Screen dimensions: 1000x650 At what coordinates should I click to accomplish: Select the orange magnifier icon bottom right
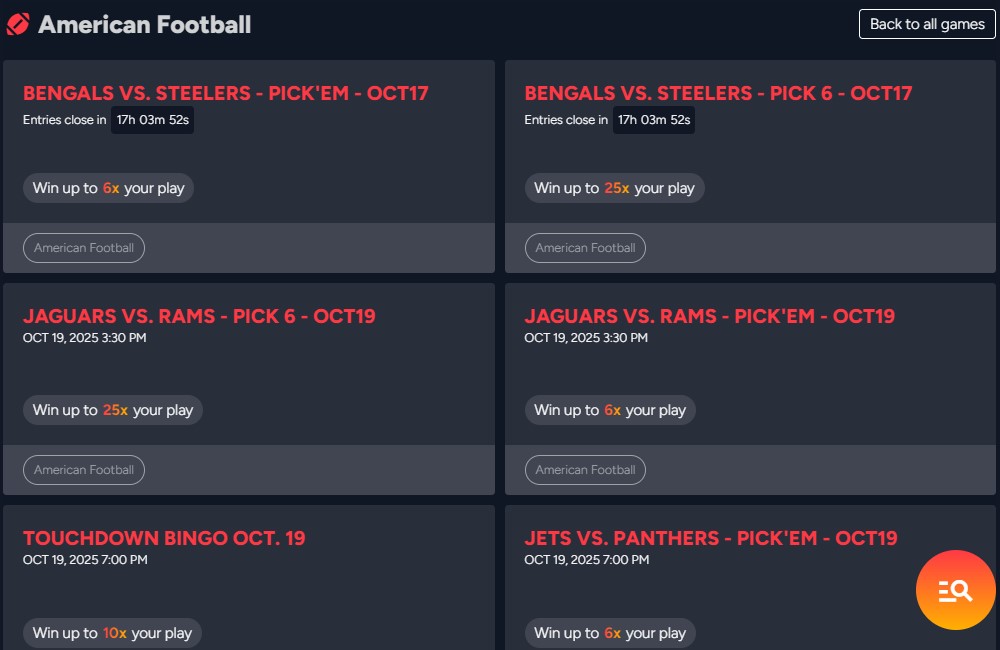[955, 590]
